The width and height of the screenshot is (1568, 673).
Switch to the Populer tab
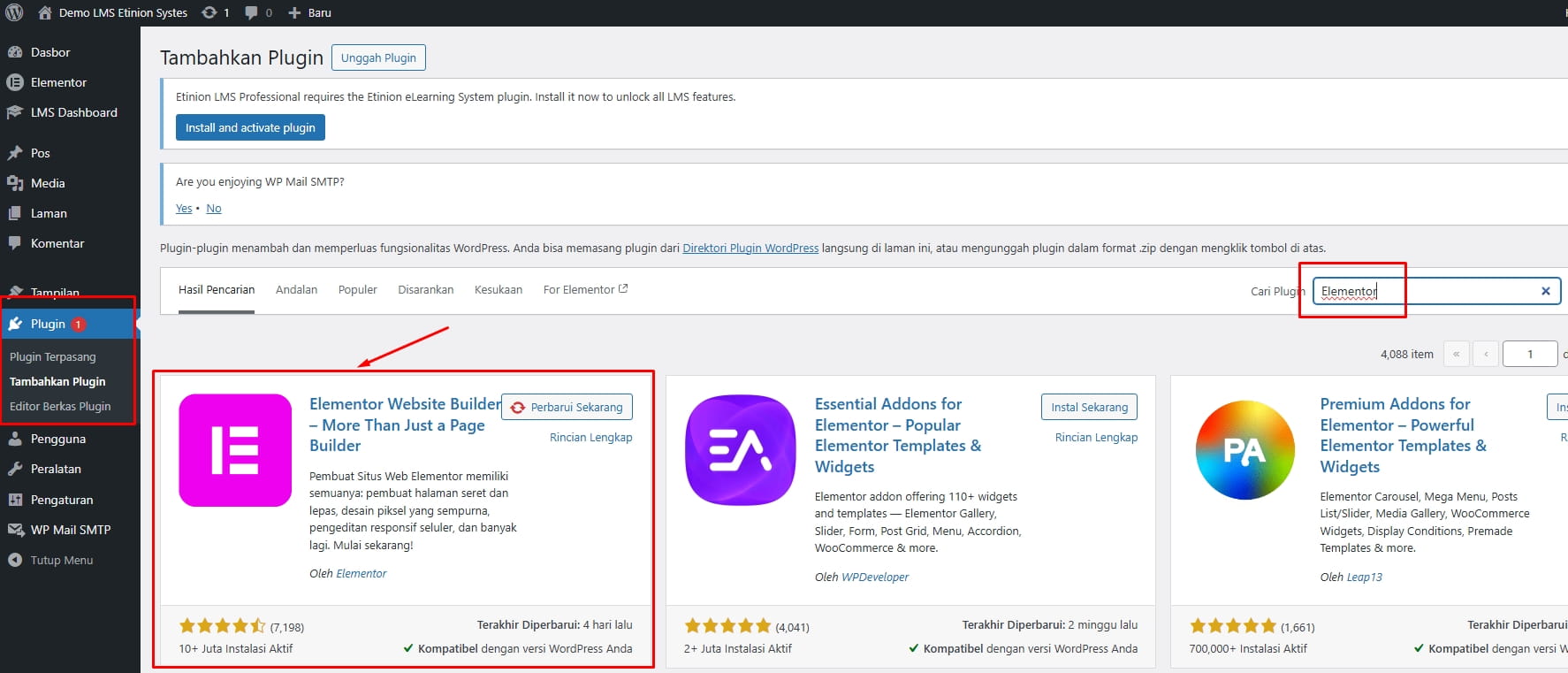tap(357, 289)
